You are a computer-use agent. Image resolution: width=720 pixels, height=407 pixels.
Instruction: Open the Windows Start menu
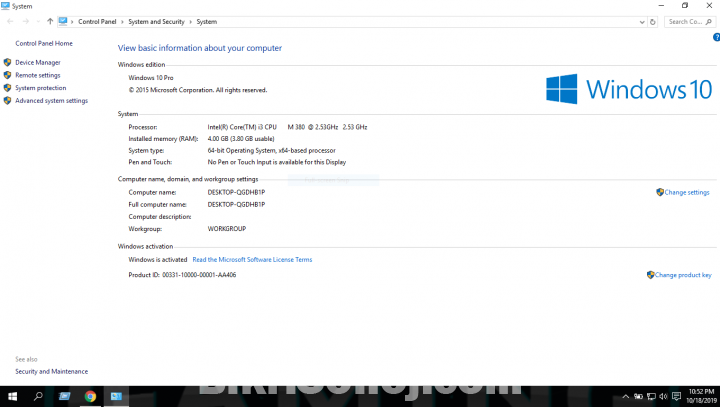[x=13, y=396]
